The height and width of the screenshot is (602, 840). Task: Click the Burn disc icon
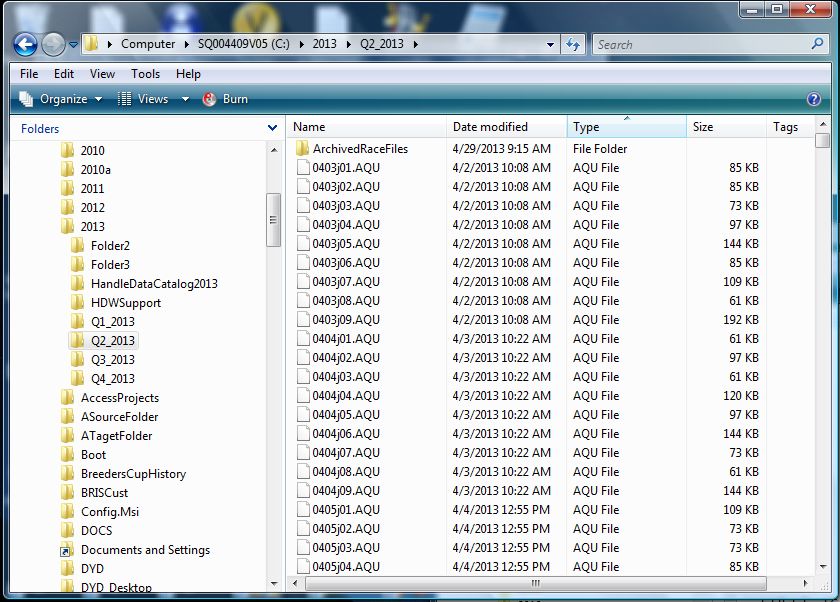click(x=209, y=99)
